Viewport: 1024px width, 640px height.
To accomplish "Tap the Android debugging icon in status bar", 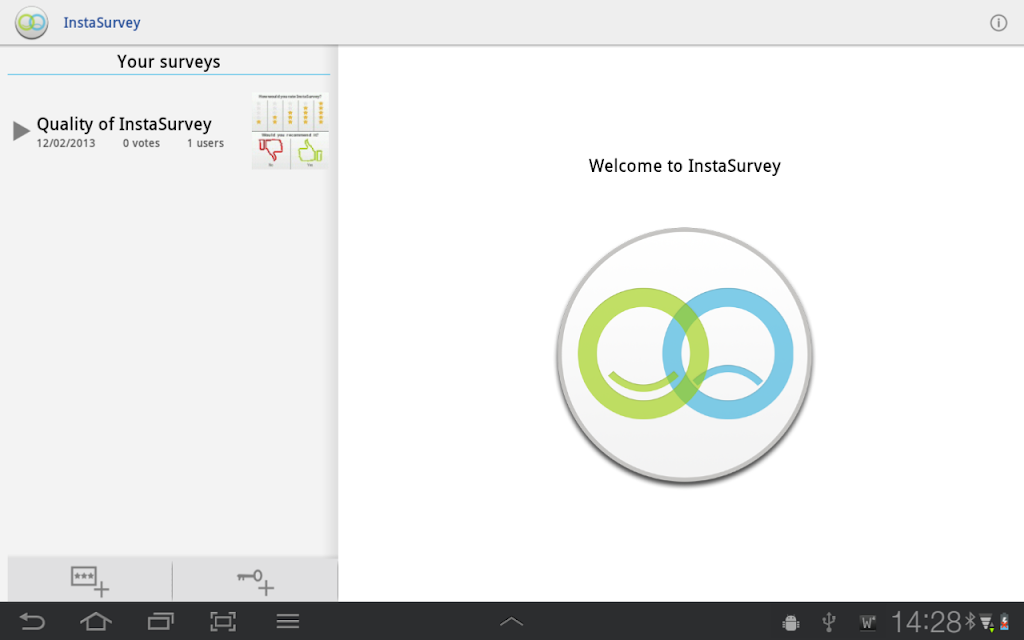I will point(791,623).
